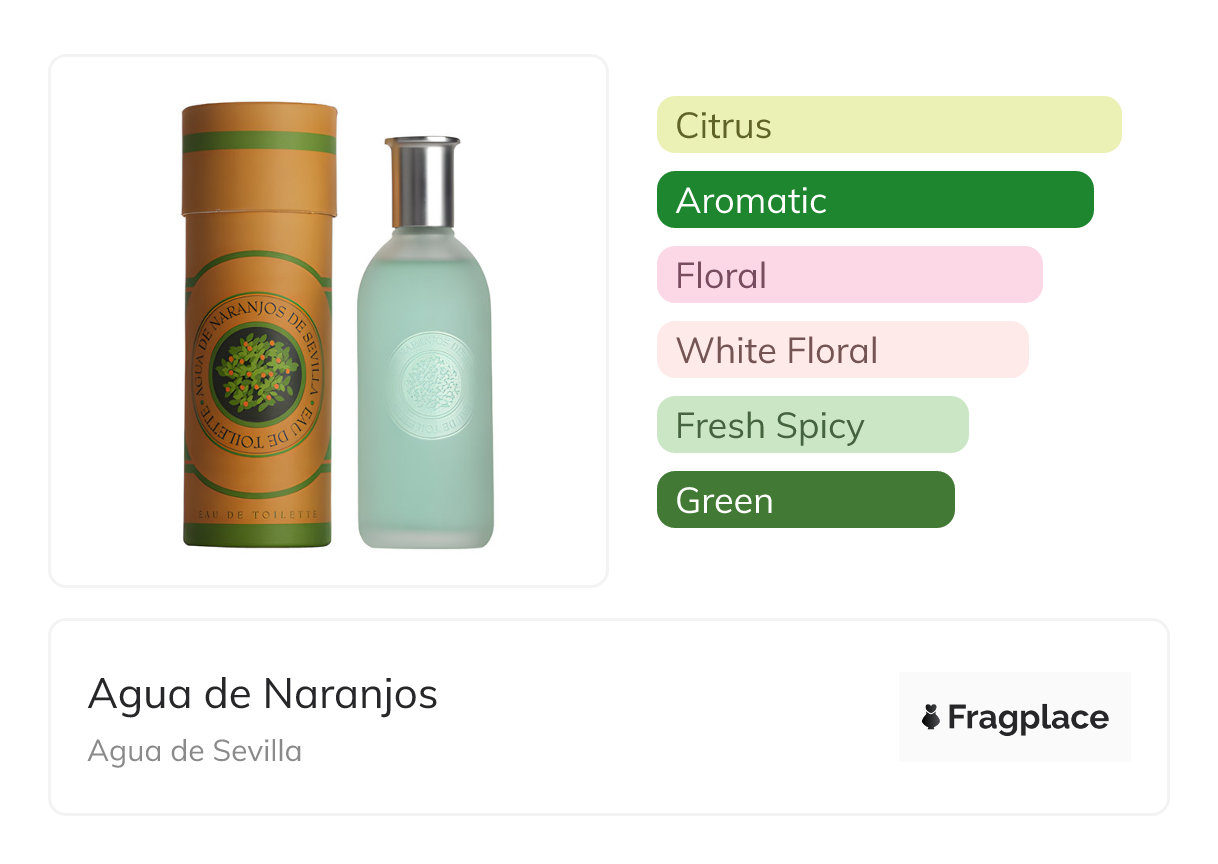
Task: Select the Aromatic accord bar
Action: pos(875,200)
